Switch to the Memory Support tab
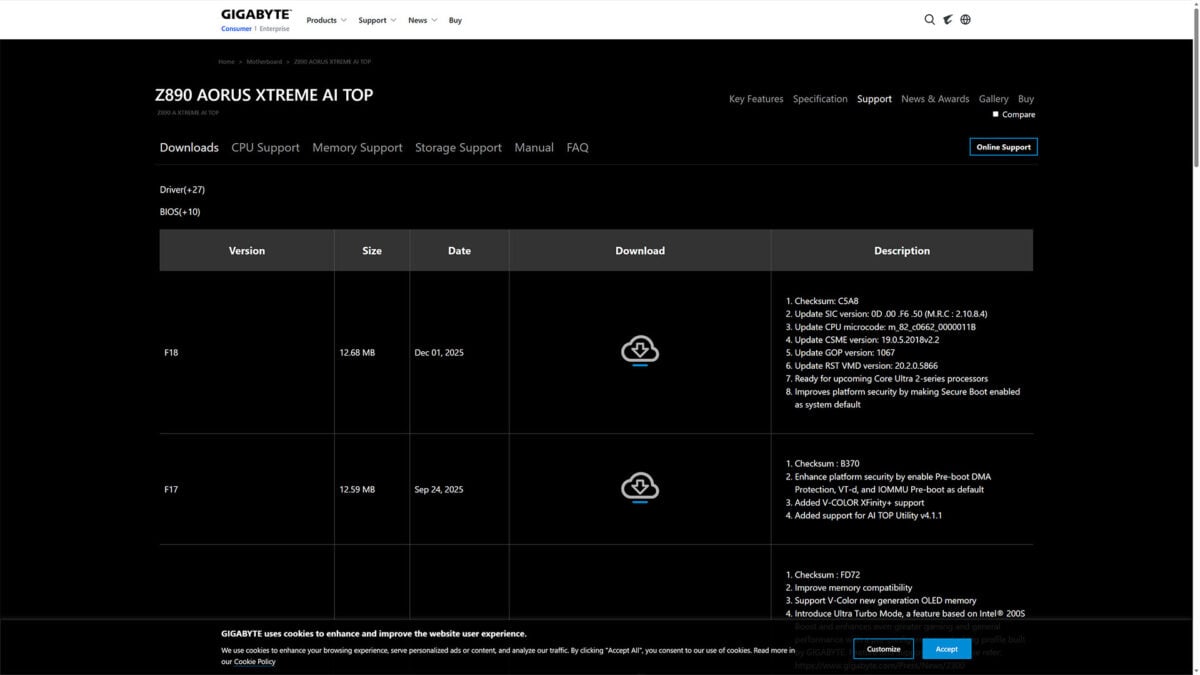This screenshot has width=1200, height=675. 356,147
